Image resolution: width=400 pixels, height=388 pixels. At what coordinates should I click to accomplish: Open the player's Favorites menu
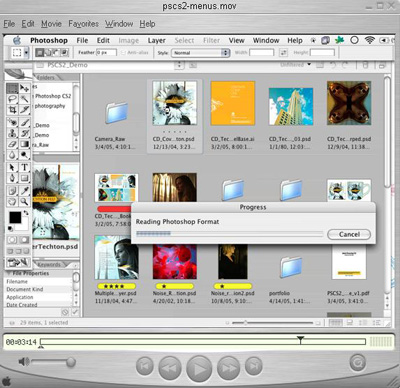[83, 24]
